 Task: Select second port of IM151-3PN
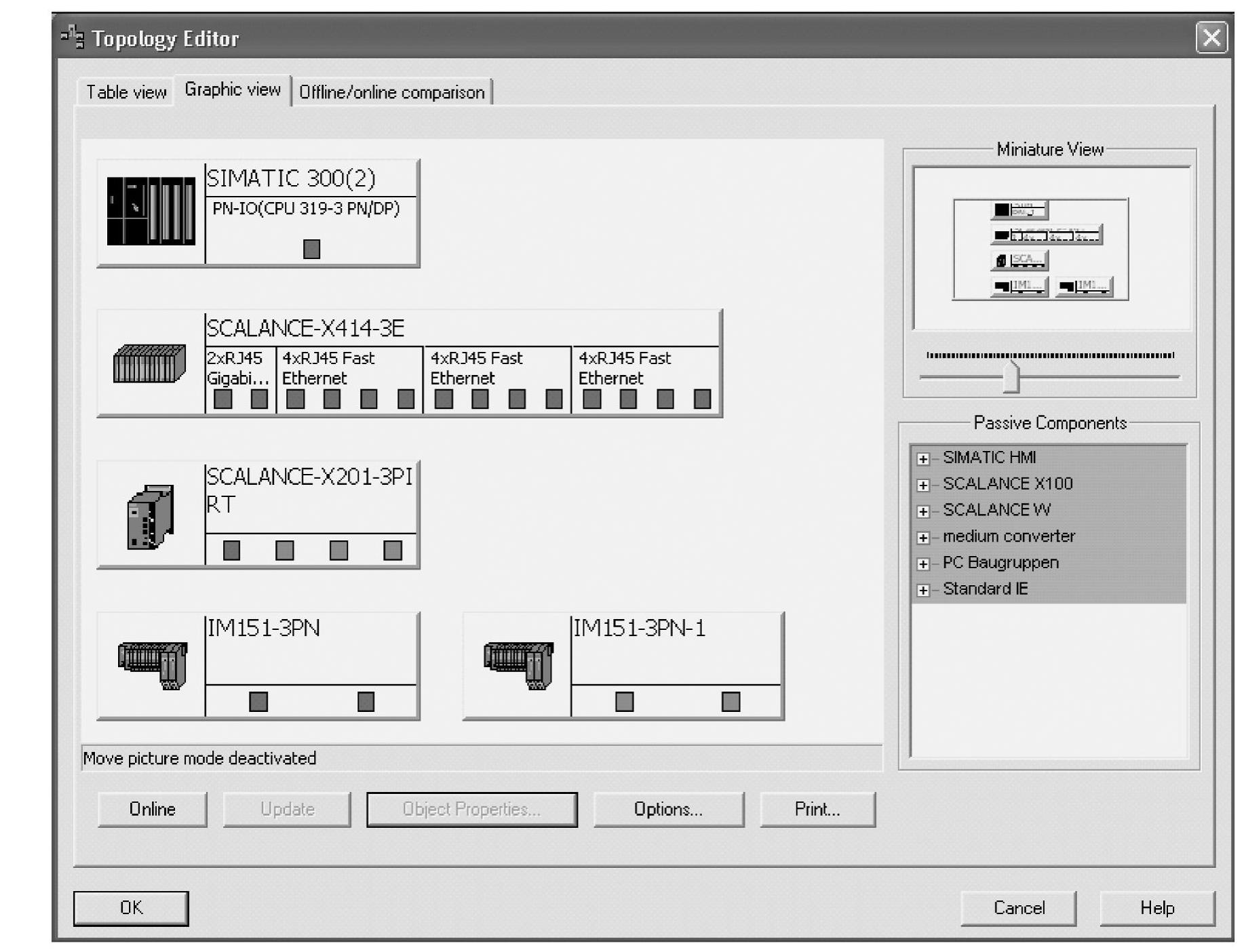(x=366, y=701)
